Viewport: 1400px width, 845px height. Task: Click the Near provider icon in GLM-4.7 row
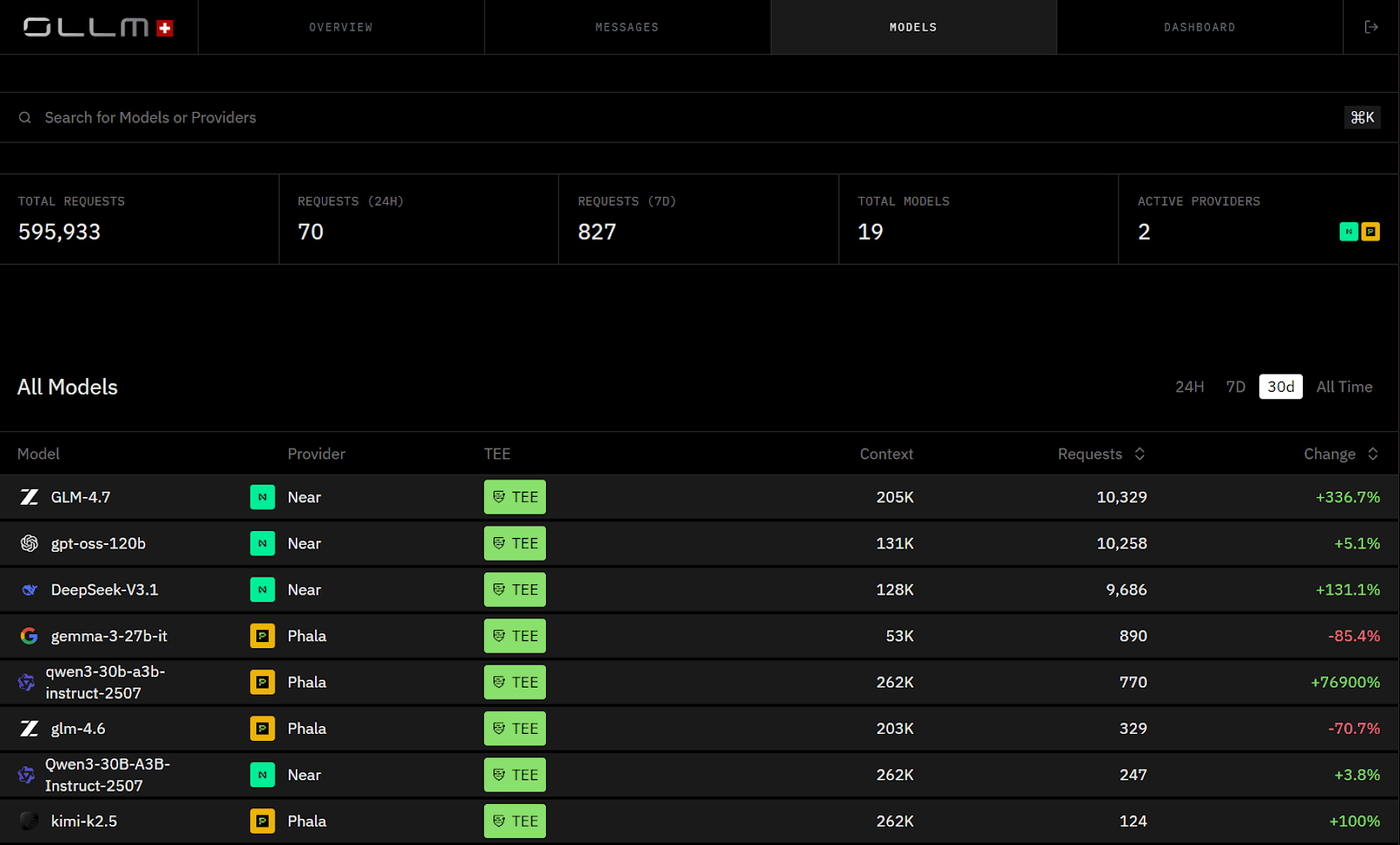[262, 497]
